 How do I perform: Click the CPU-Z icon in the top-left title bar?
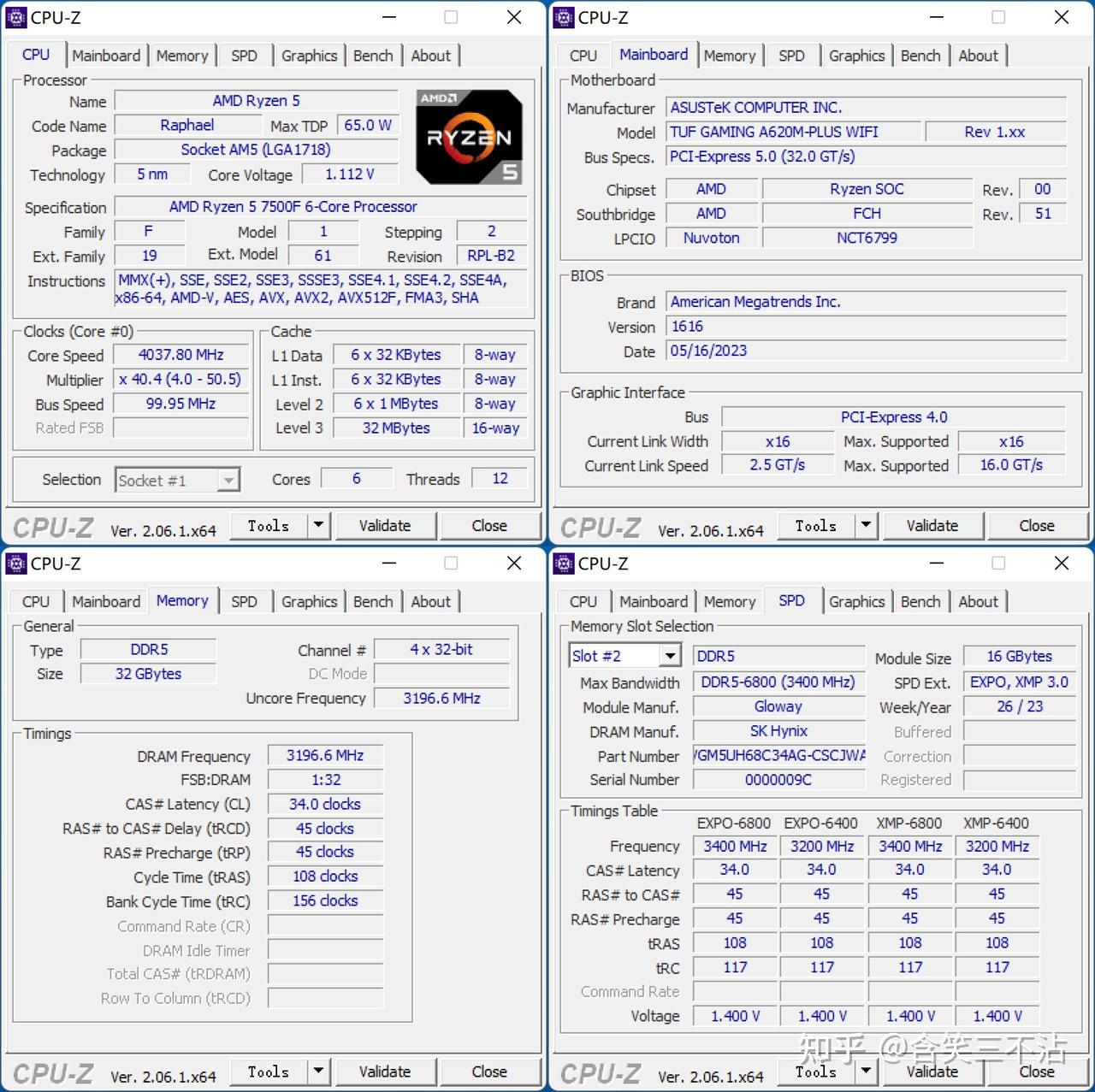click(15, 17)
